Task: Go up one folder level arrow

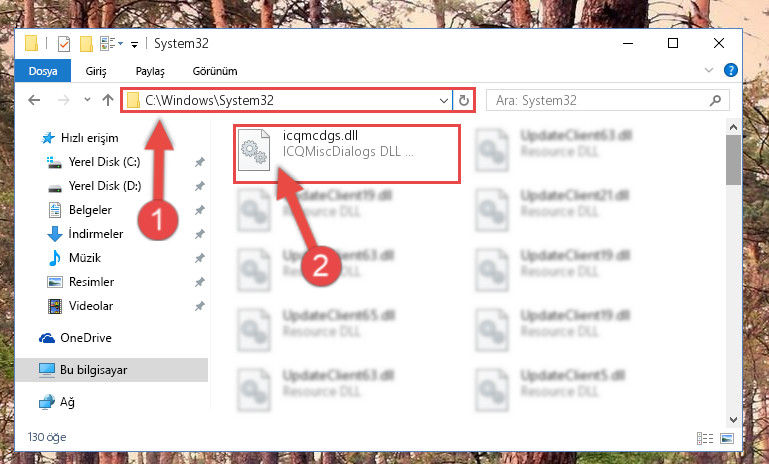Action: (107, 100)
